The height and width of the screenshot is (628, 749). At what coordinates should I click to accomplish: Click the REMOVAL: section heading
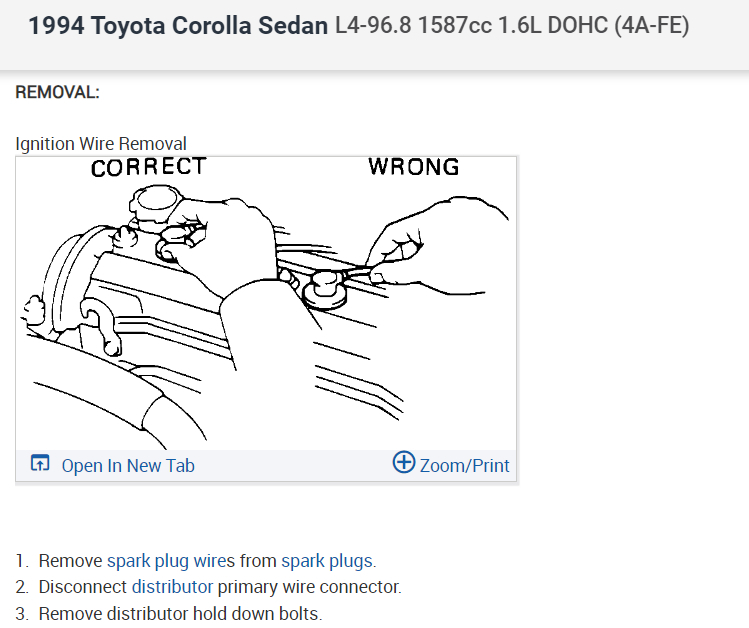pos(57,92)
